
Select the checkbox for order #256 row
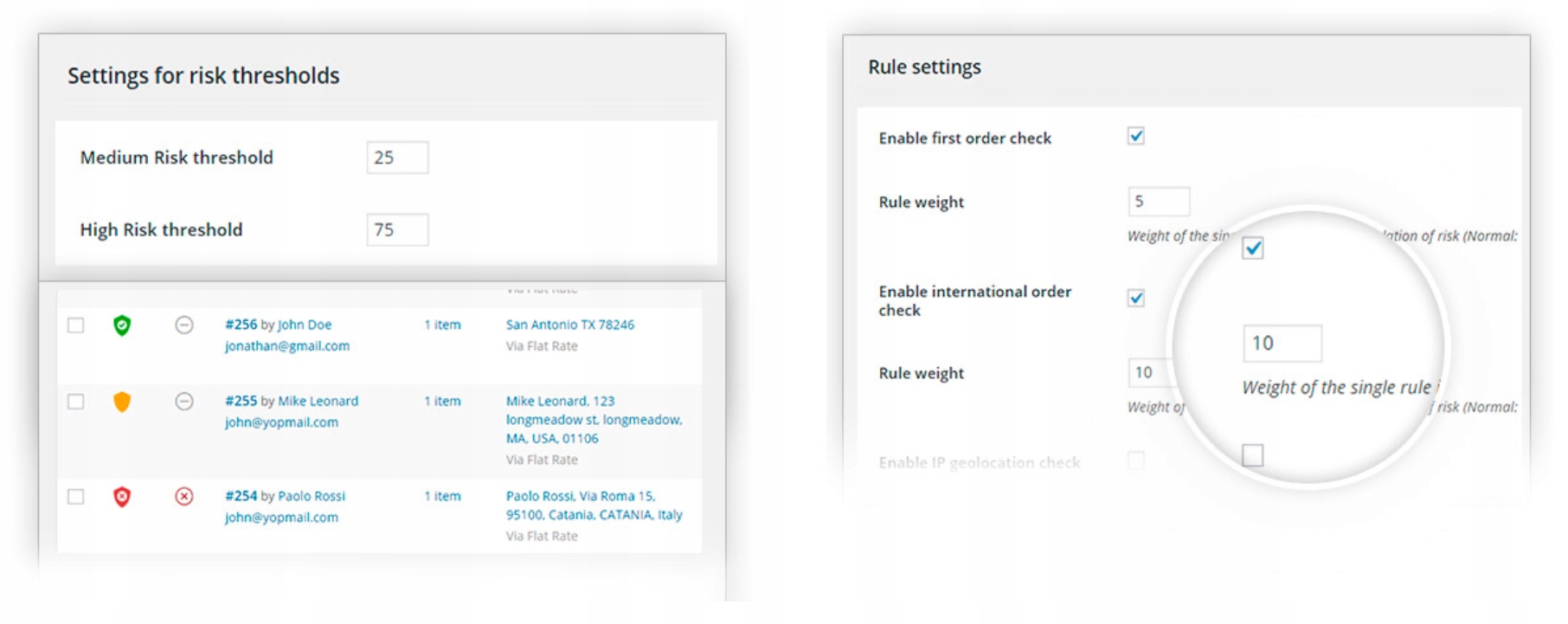click(x=76, y=325)
